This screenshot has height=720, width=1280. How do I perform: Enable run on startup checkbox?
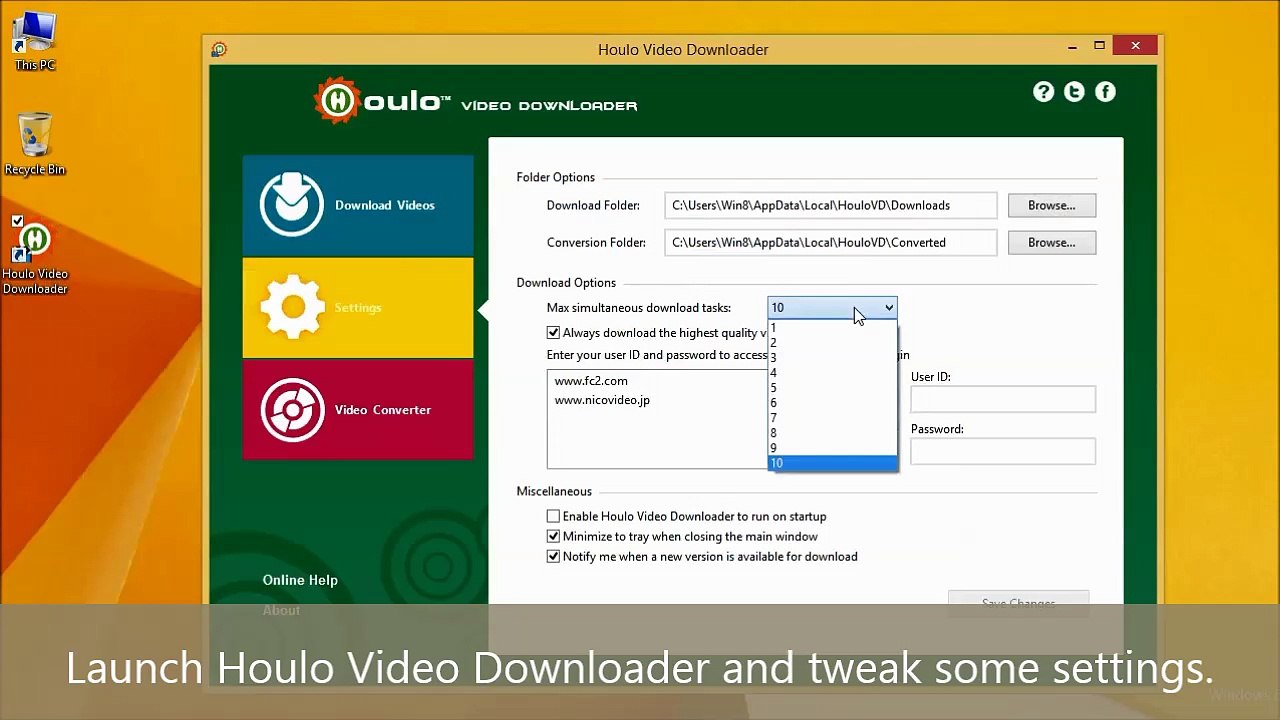(x=553, y=516)
